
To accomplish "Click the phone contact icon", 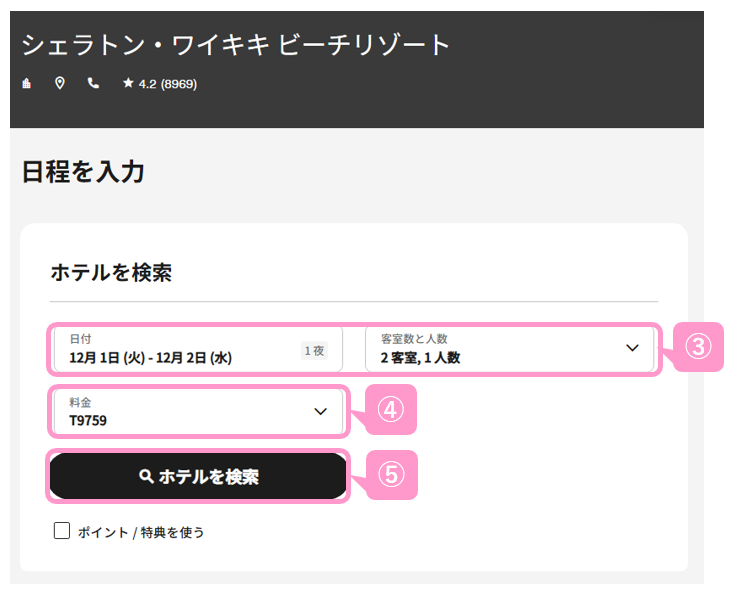I will [93, 83].
